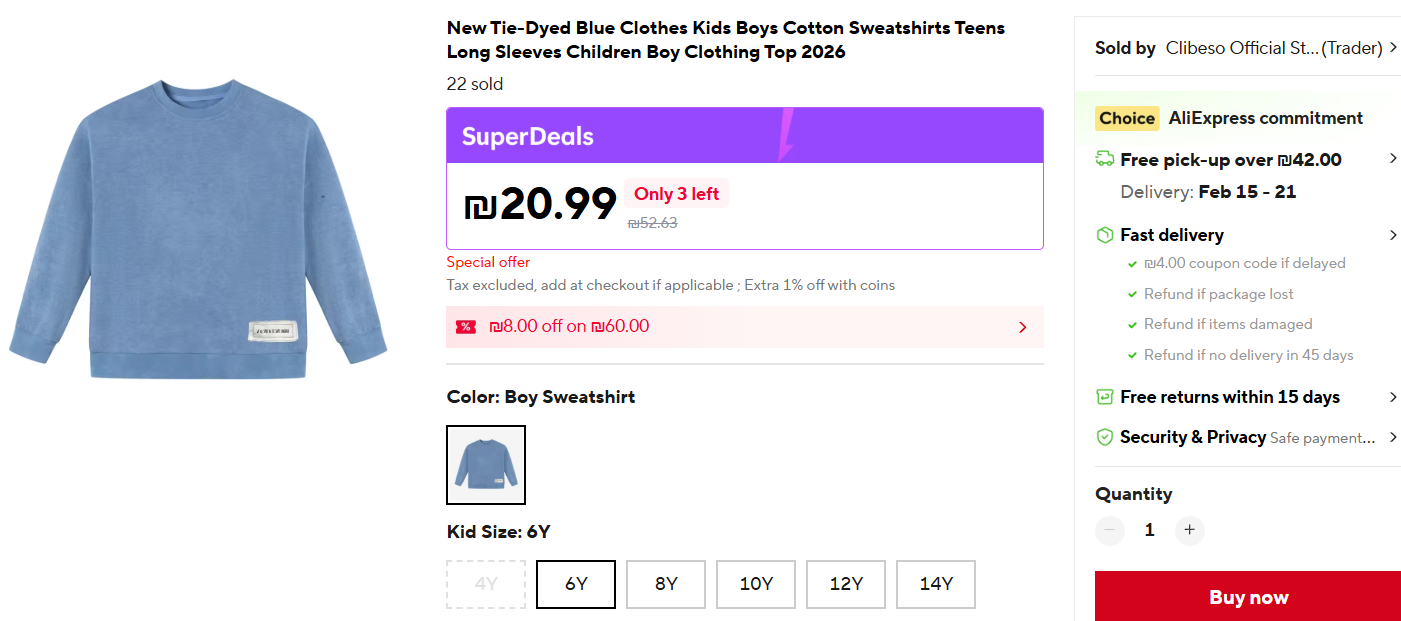Click the large blue sweatshirt product image
1401x621 pixels.
coord(198,228)
